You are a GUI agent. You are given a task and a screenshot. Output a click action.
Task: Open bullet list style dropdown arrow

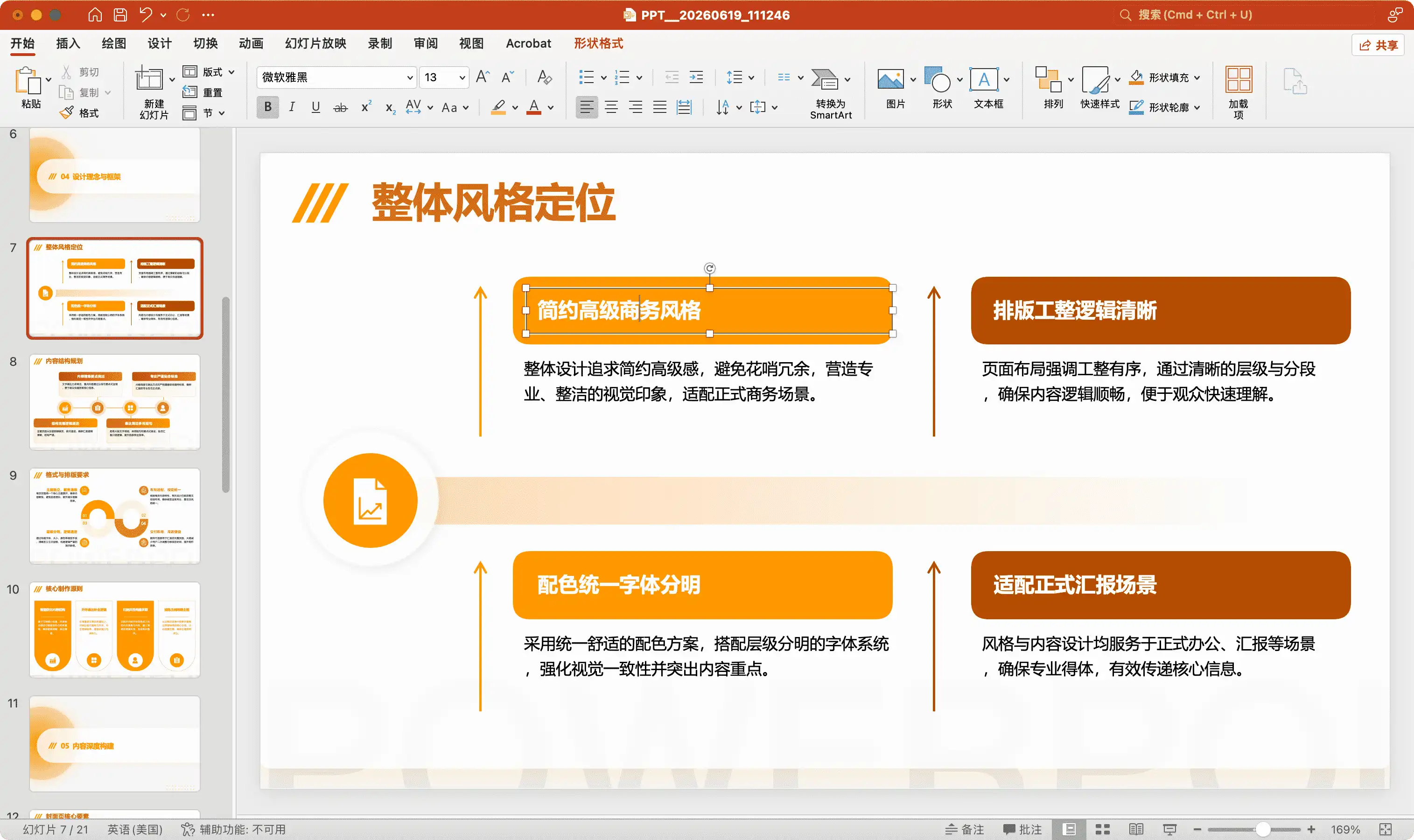(x=603, y=78)
